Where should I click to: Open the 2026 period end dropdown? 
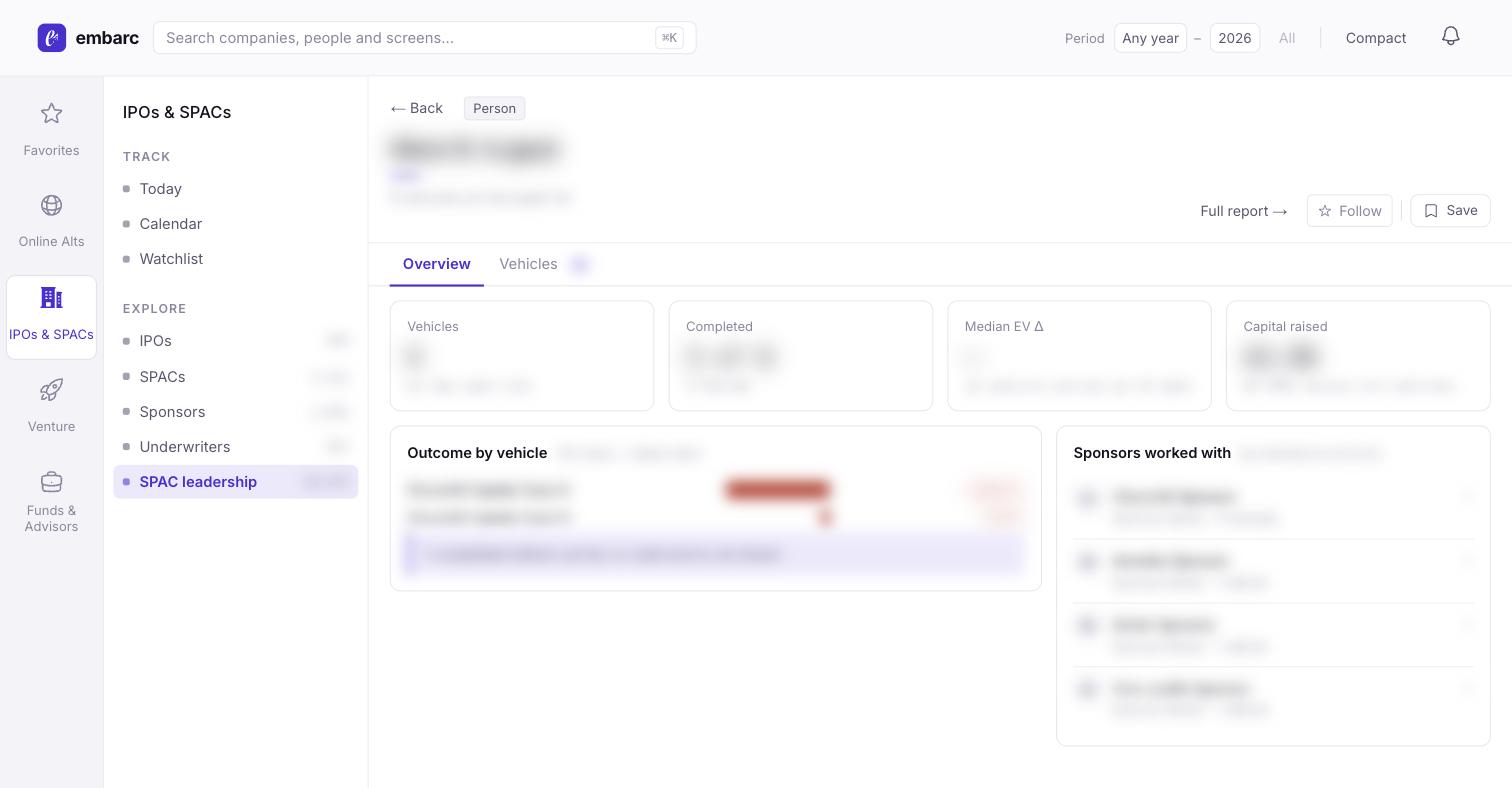pos(1234,38)
